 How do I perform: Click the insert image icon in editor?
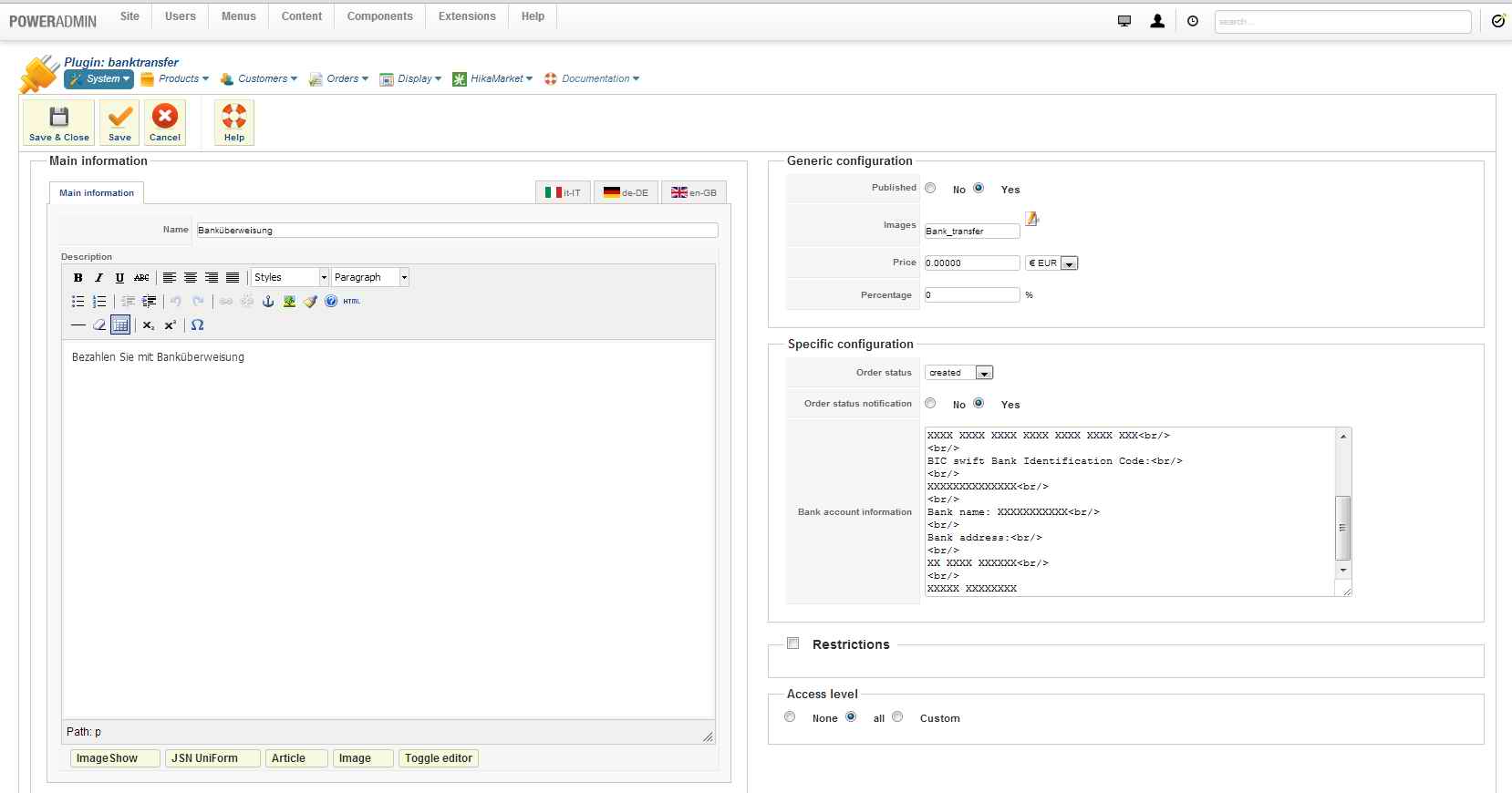pos(289,301)
